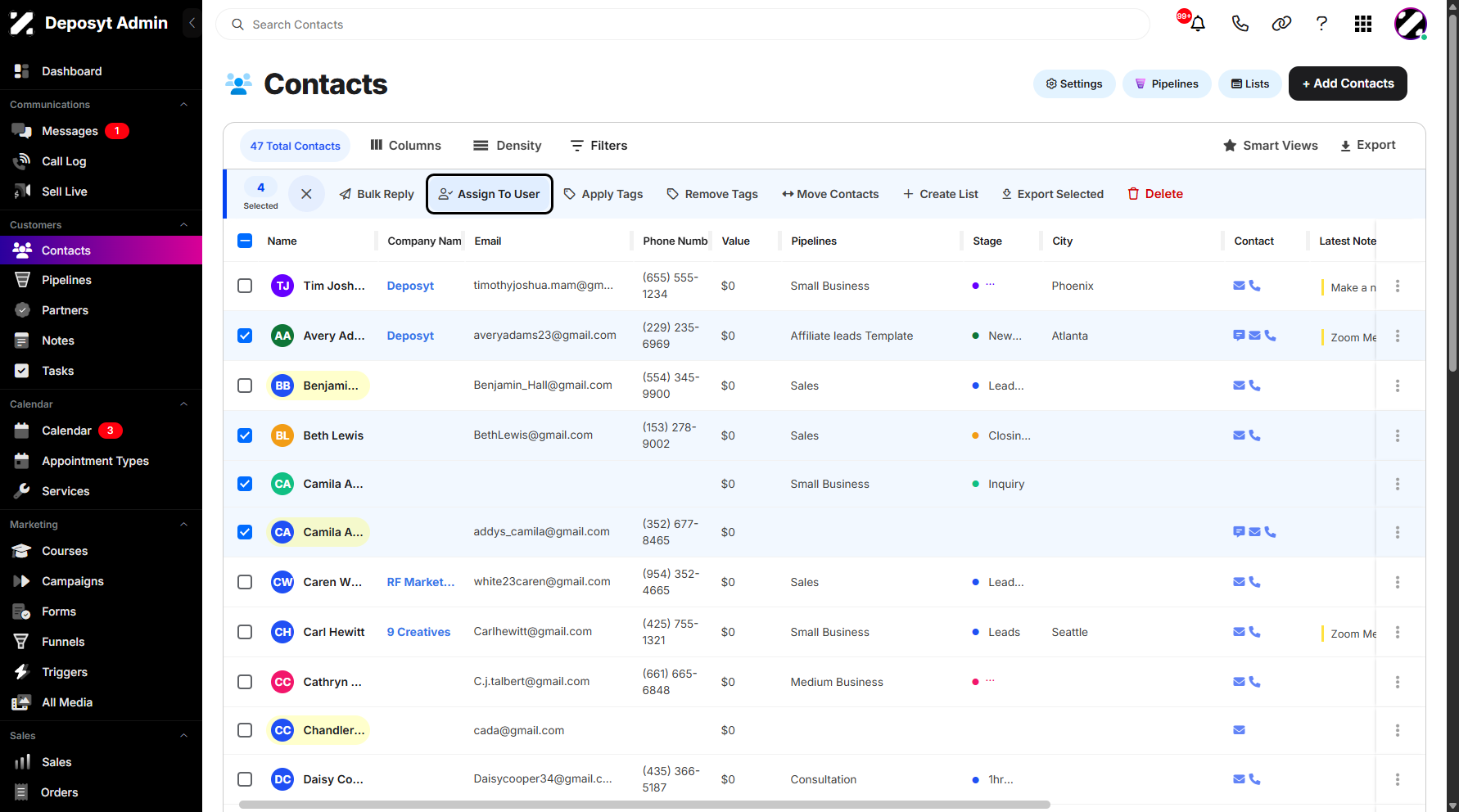Uncheck the Camila row without email
The image size is (1459, 812).
click(245, 484)
